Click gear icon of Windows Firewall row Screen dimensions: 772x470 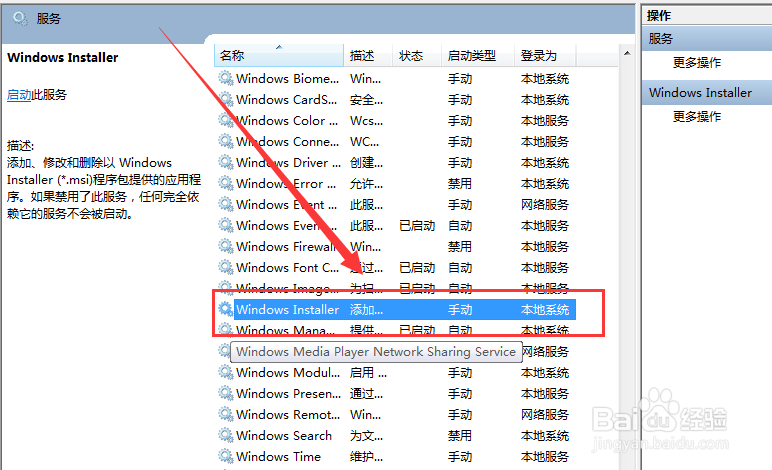click(x=226, y=246)
